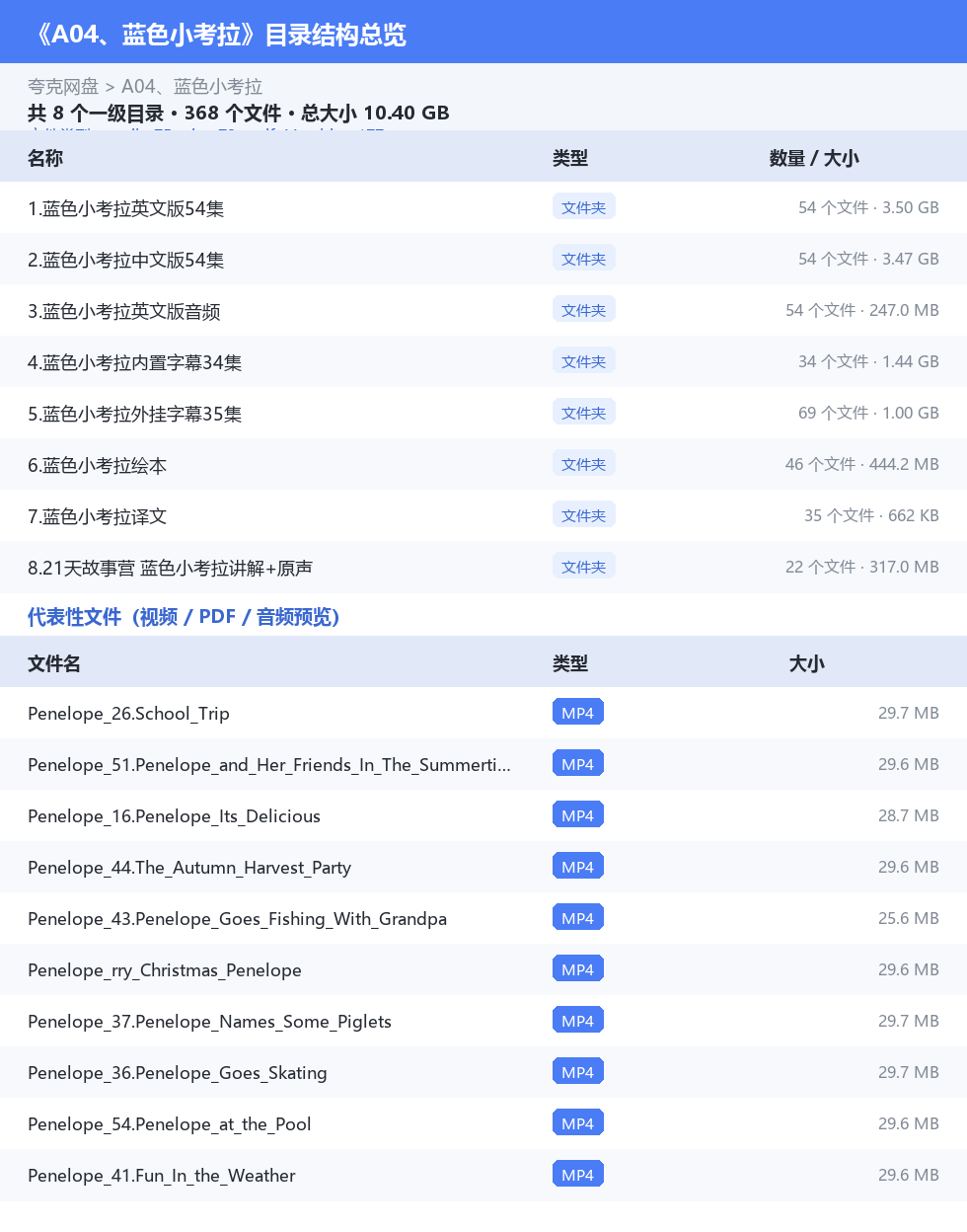Click 文件夹 tag for 英文版54集 row

click(583, 207)
